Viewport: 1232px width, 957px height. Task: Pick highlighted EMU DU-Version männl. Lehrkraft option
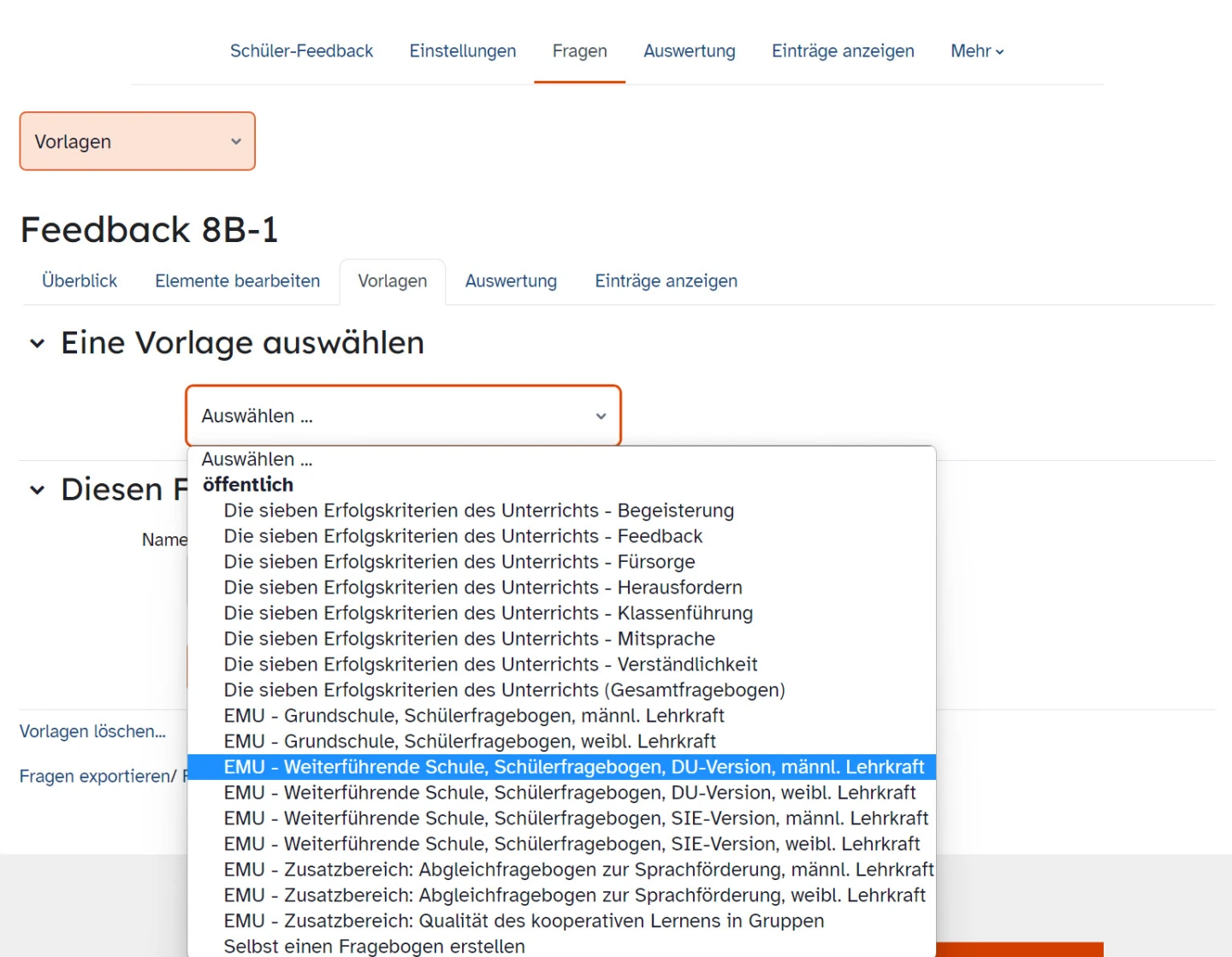[x=573, y=767]
